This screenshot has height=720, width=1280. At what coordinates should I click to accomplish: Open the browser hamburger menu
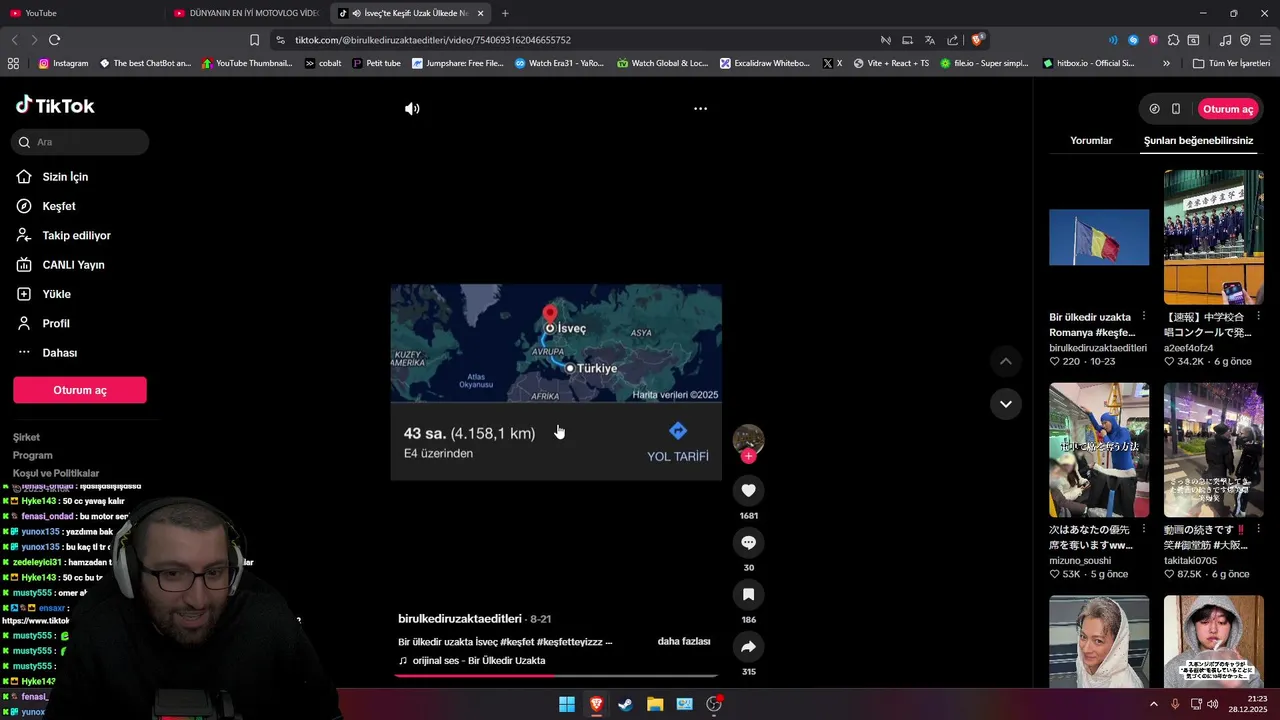click(x=1266, y=40)
